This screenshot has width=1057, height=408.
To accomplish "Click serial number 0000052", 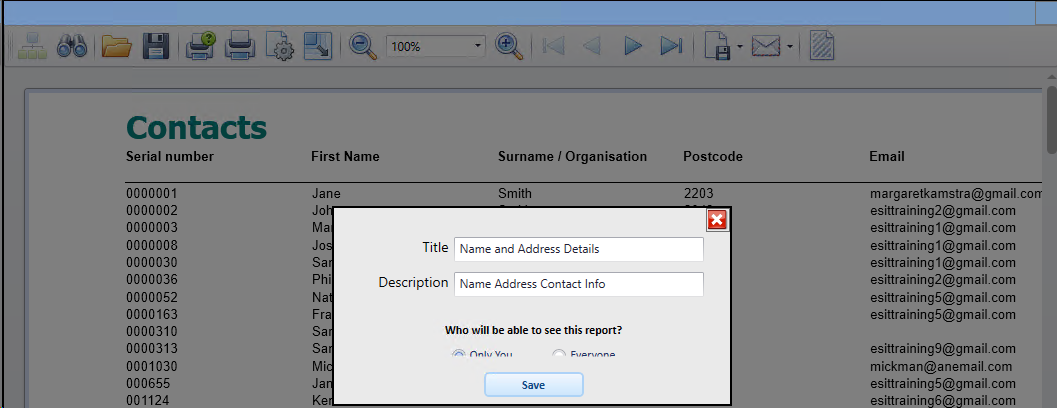I will point(152,297).
